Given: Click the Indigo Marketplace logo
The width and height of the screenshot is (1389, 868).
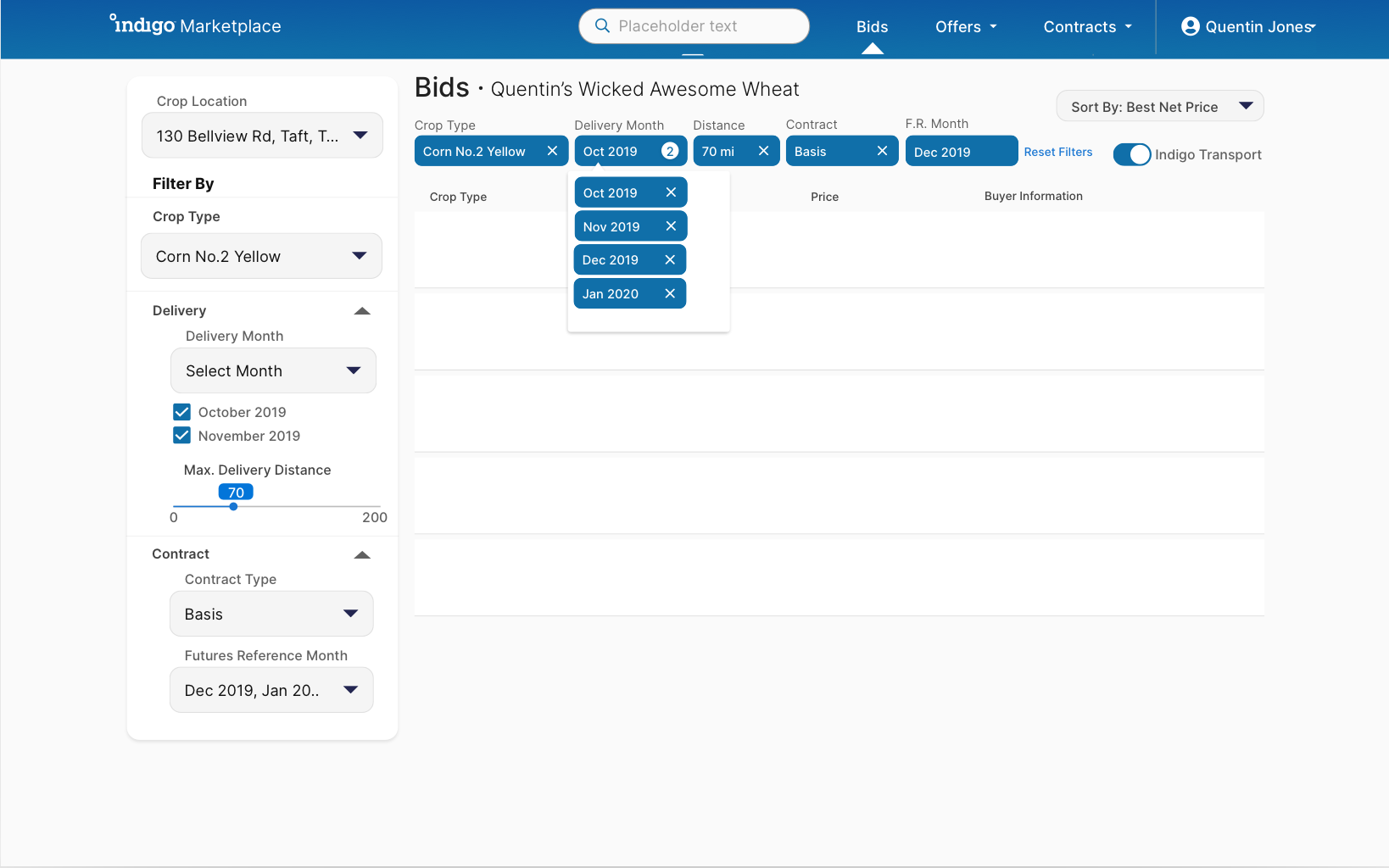Looking at the screenshot, I should 196,25.
